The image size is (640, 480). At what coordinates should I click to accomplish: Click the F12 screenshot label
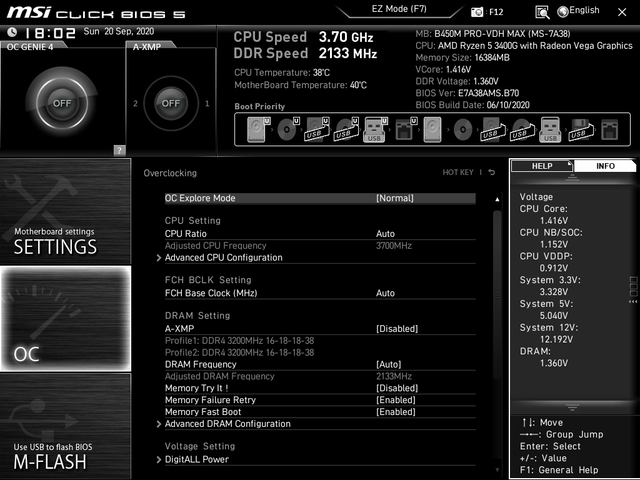coord(496,12)
